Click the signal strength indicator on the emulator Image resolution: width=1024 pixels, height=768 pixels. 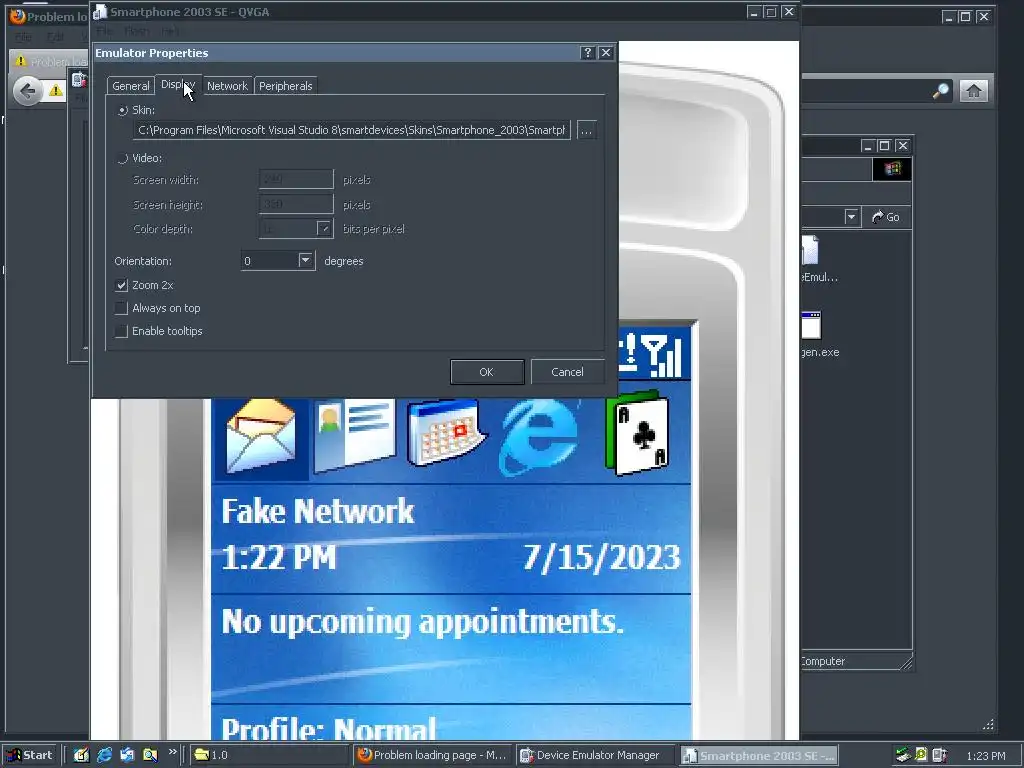tap(662, 355)
